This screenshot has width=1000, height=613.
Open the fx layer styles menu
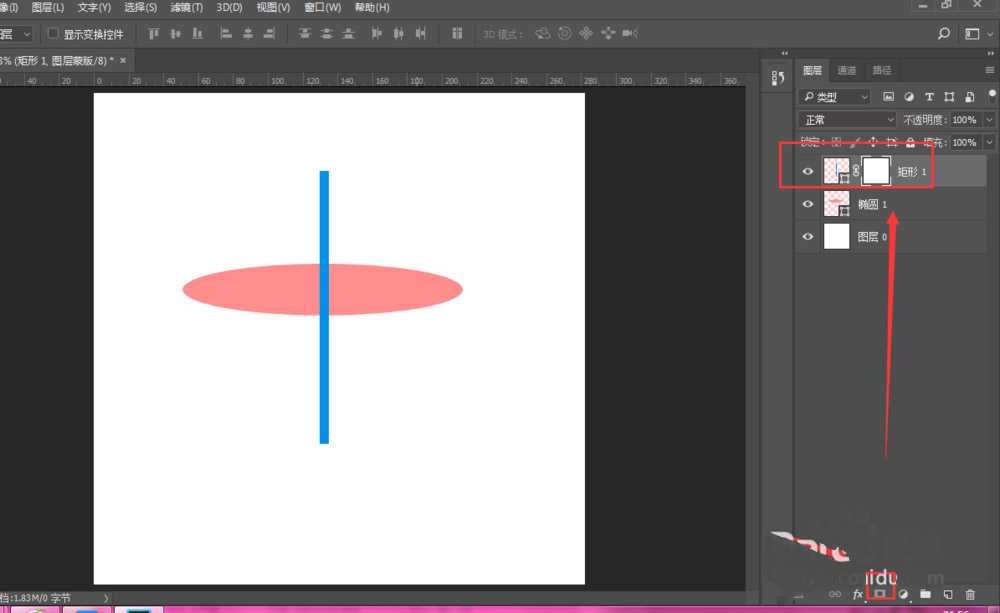pyautogui.click(x=857, y=594)
